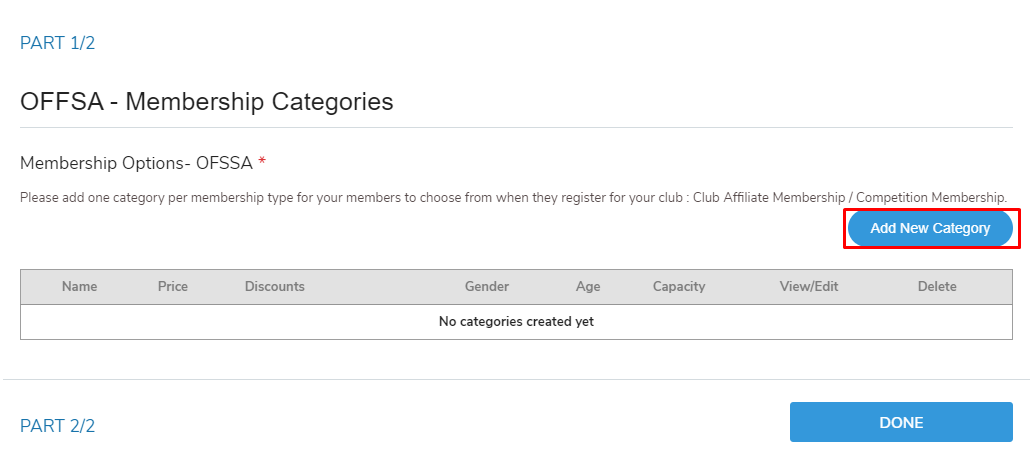Click the Age column header
This screenshot has height=457, width=1034.
click(x=588, y=287)
